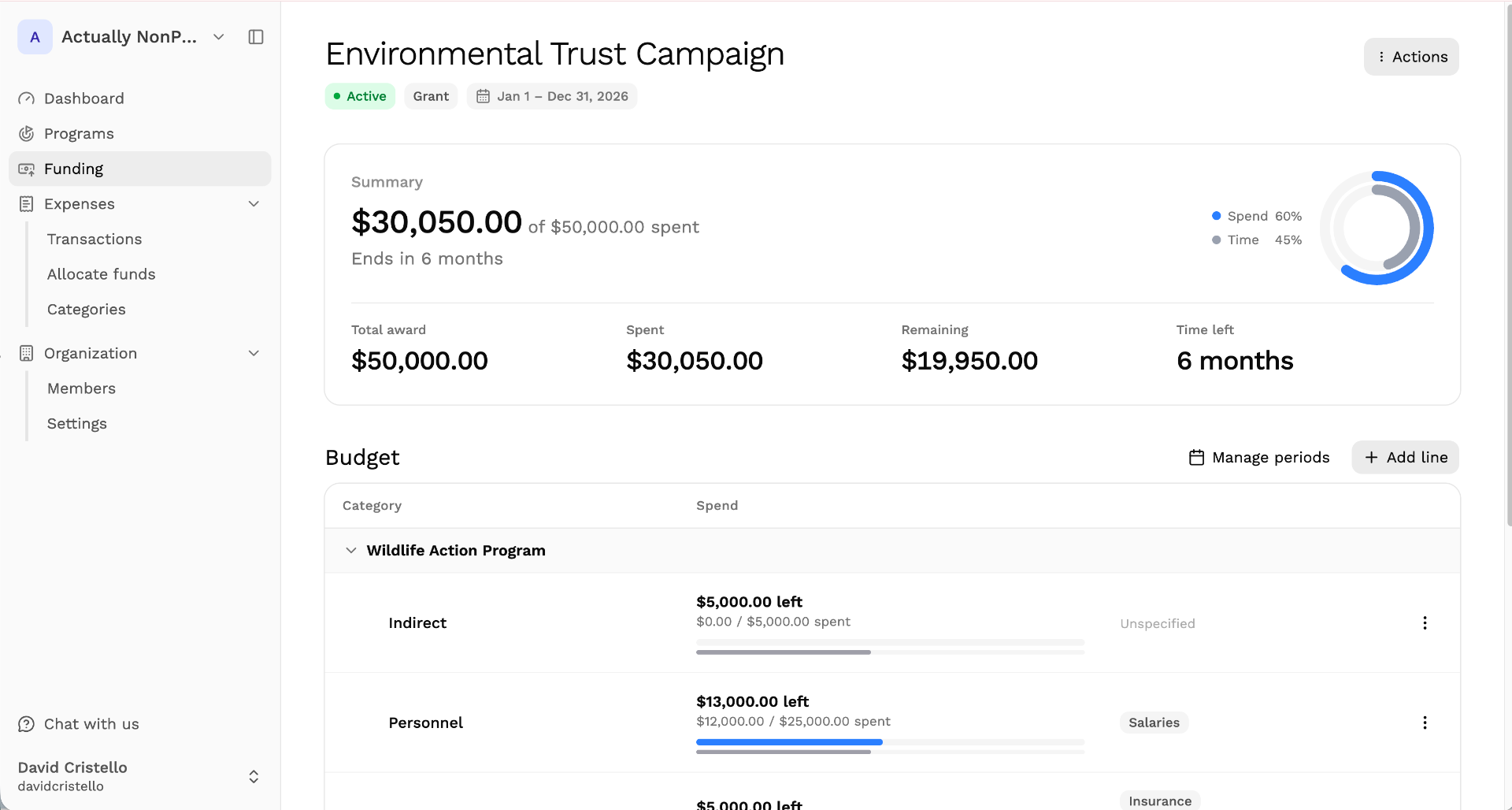Click the plus icon in Add line
Image resolution: width=1512 pixels, height=810 pixels.
coord(1371,457)
